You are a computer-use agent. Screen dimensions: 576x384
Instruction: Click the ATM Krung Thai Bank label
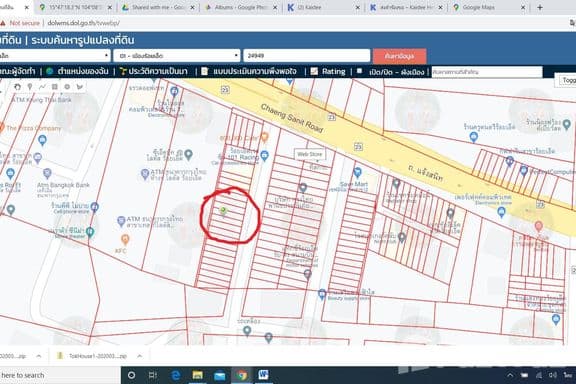coord(42,100)
